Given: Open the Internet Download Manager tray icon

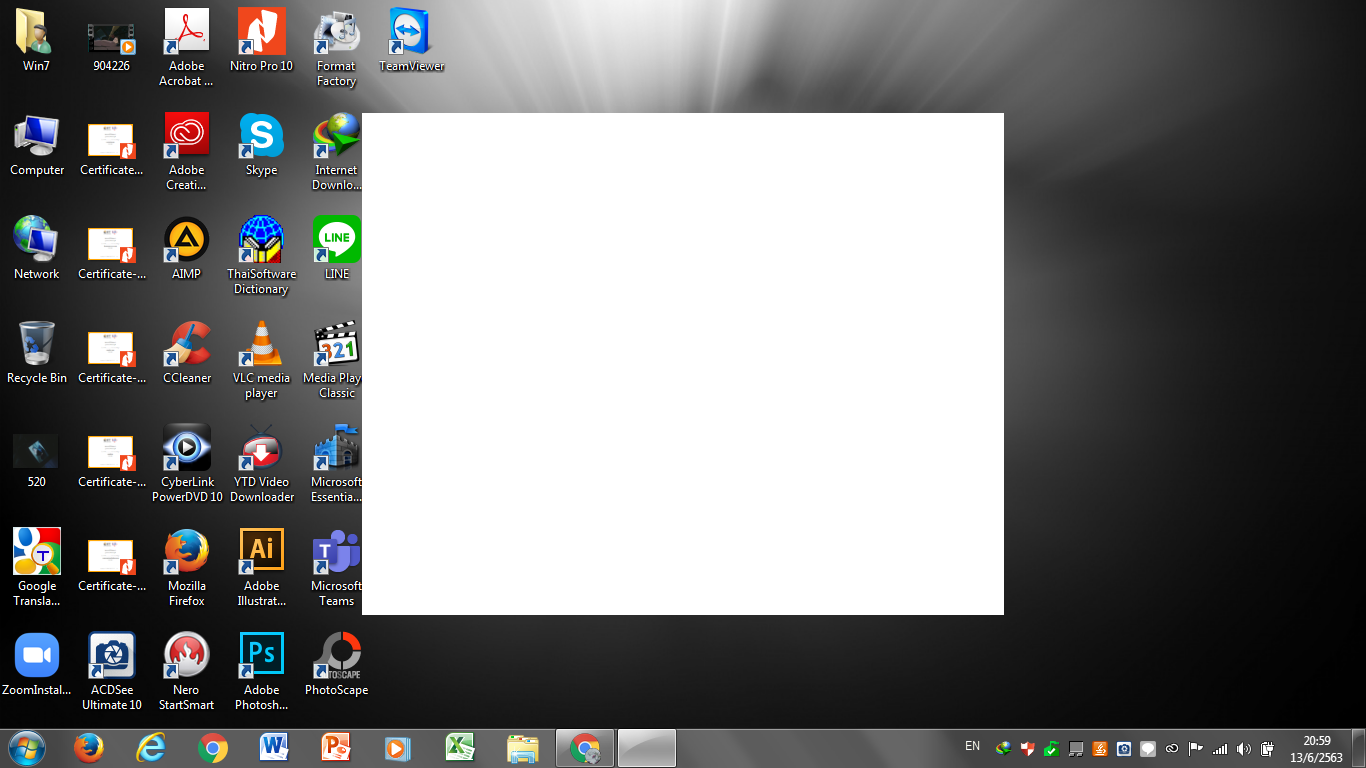Looking at the screenshot, I should point(1004,748).
